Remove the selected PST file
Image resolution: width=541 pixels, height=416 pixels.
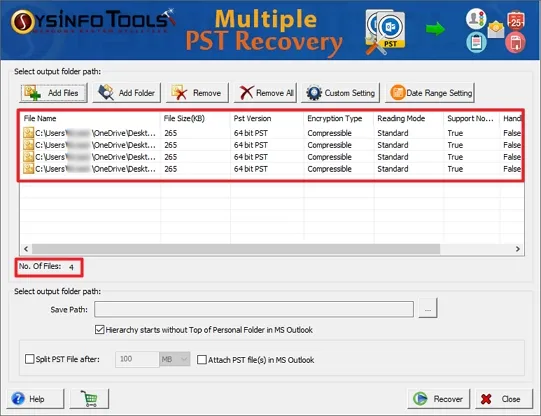coord(197,93)
